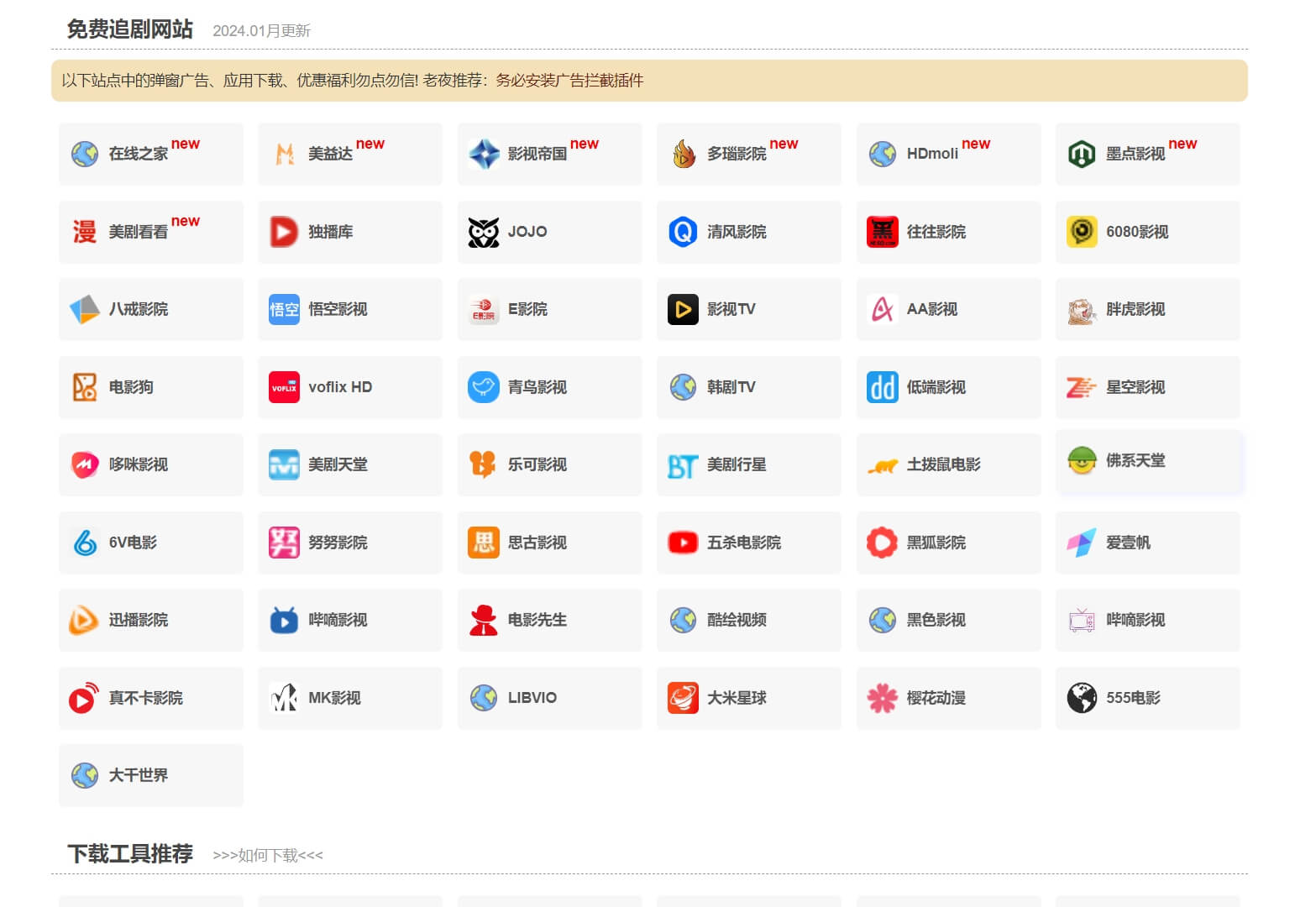Click the 务必安装广告拦截插件 recommendation link

point(569,81)
